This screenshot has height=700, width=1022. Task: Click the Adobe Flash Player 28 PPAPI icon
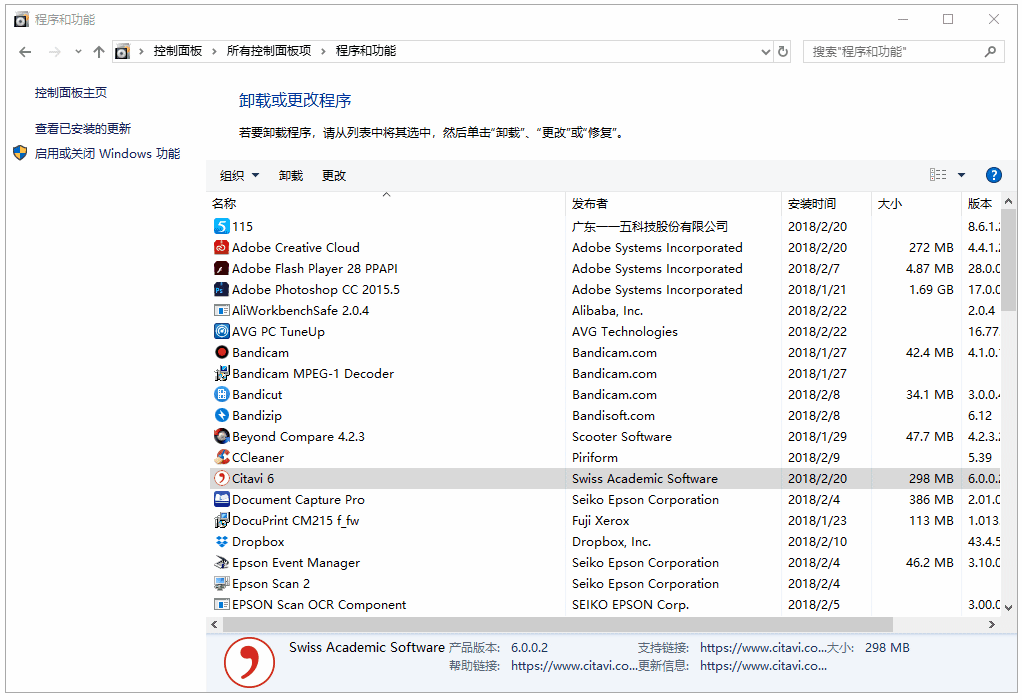pos(222,268)
